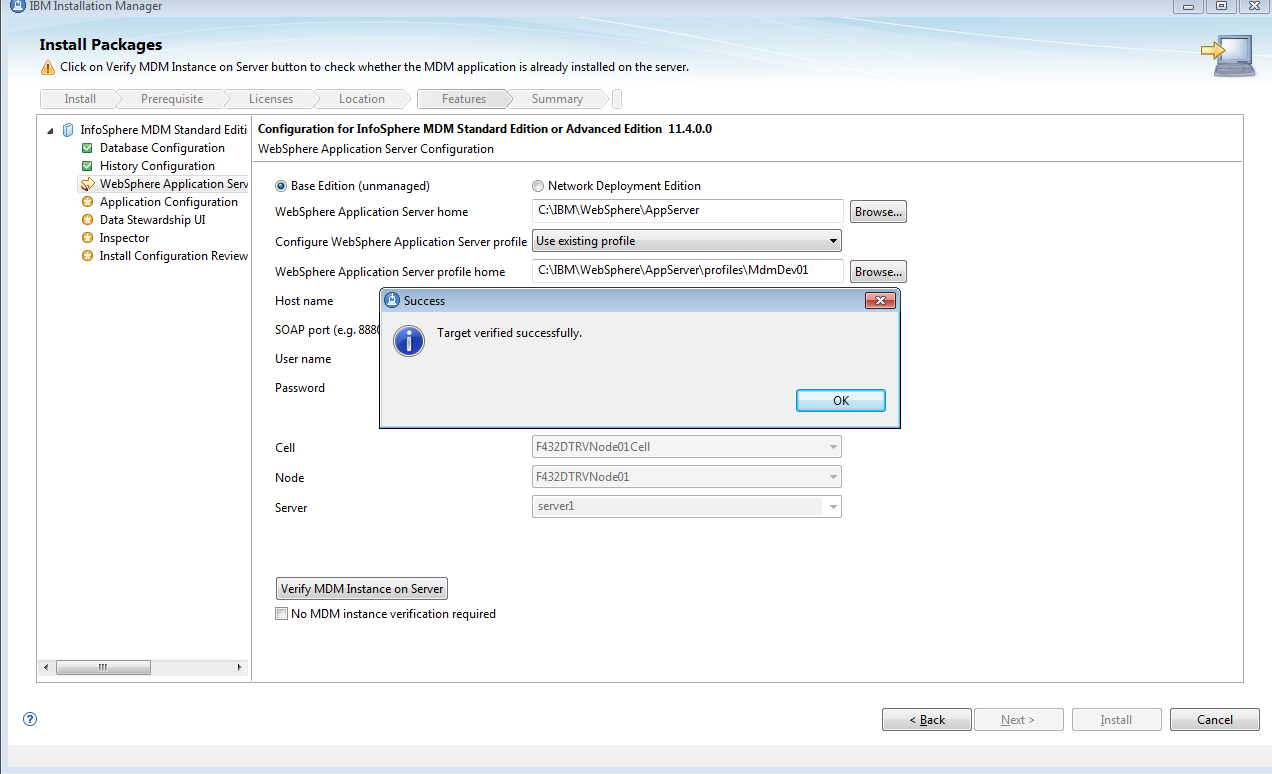Screen dimensions: 1272x774
Task: Open the Node dropdown
Action: tap(686, 477)
